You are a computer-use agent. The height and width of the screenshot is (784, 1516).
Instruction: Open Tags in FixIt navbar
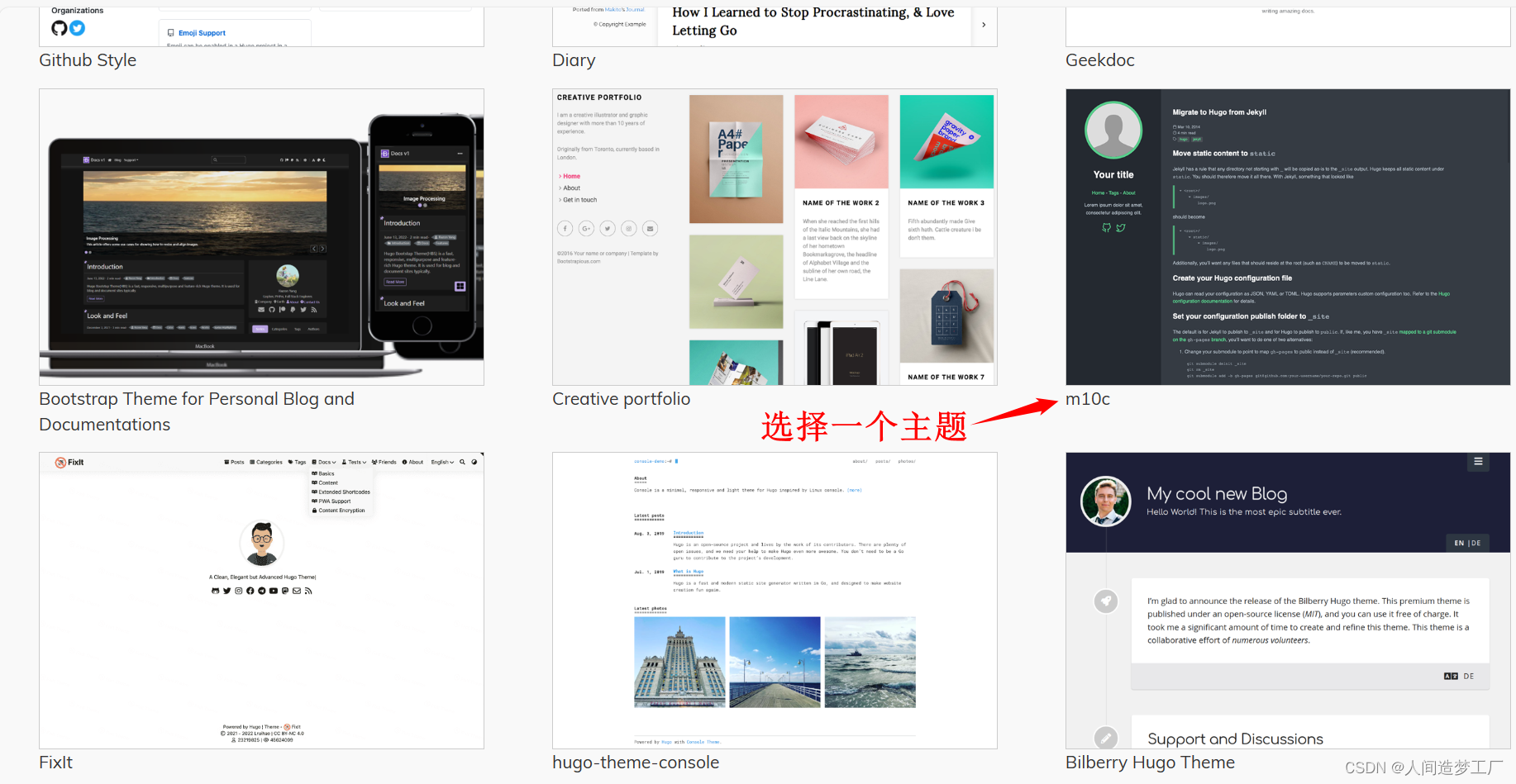coord(297,462)
